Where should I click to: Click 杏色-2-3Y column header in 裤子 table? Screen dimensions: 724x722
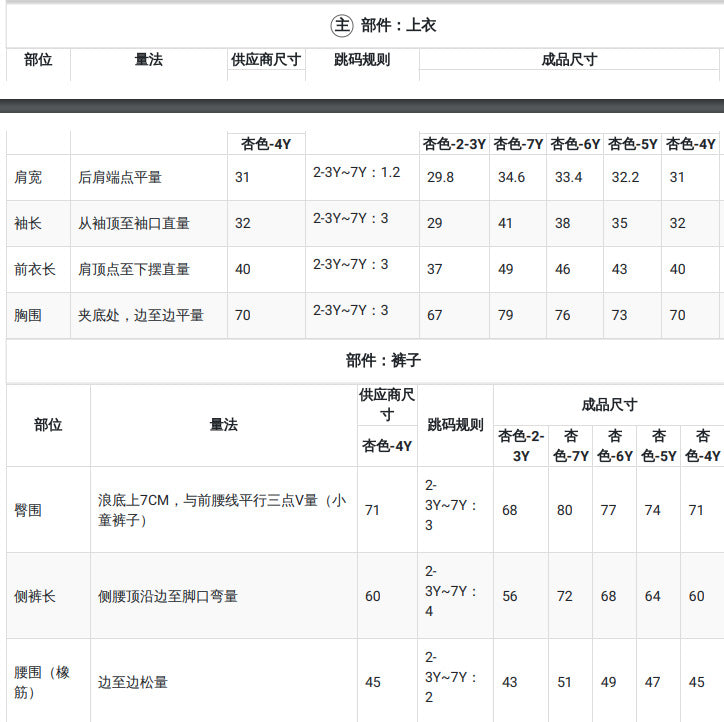(x=521, y=446)
